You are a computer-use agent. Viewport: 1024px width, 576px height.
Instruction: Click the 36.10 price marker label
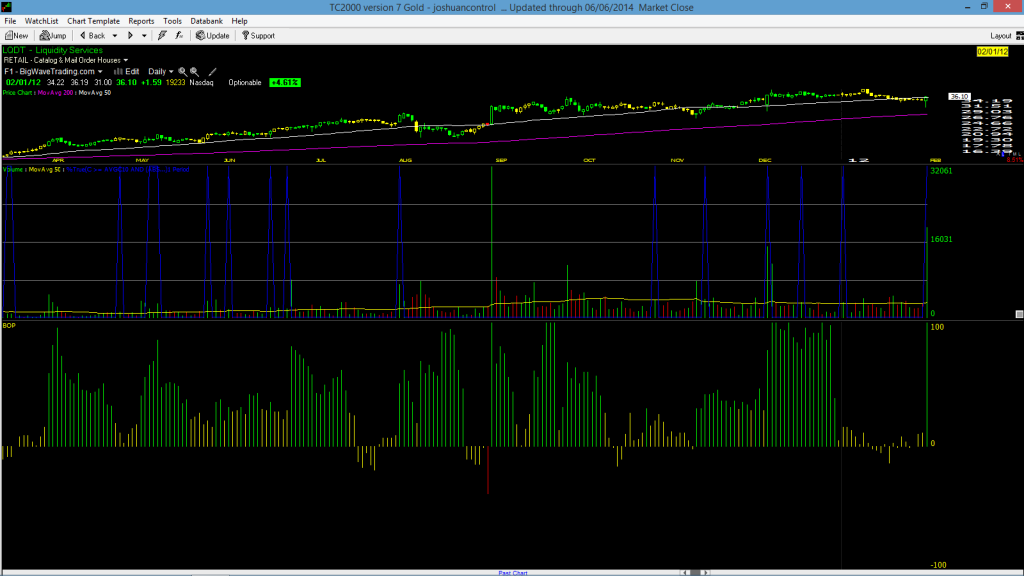(959, 97)
